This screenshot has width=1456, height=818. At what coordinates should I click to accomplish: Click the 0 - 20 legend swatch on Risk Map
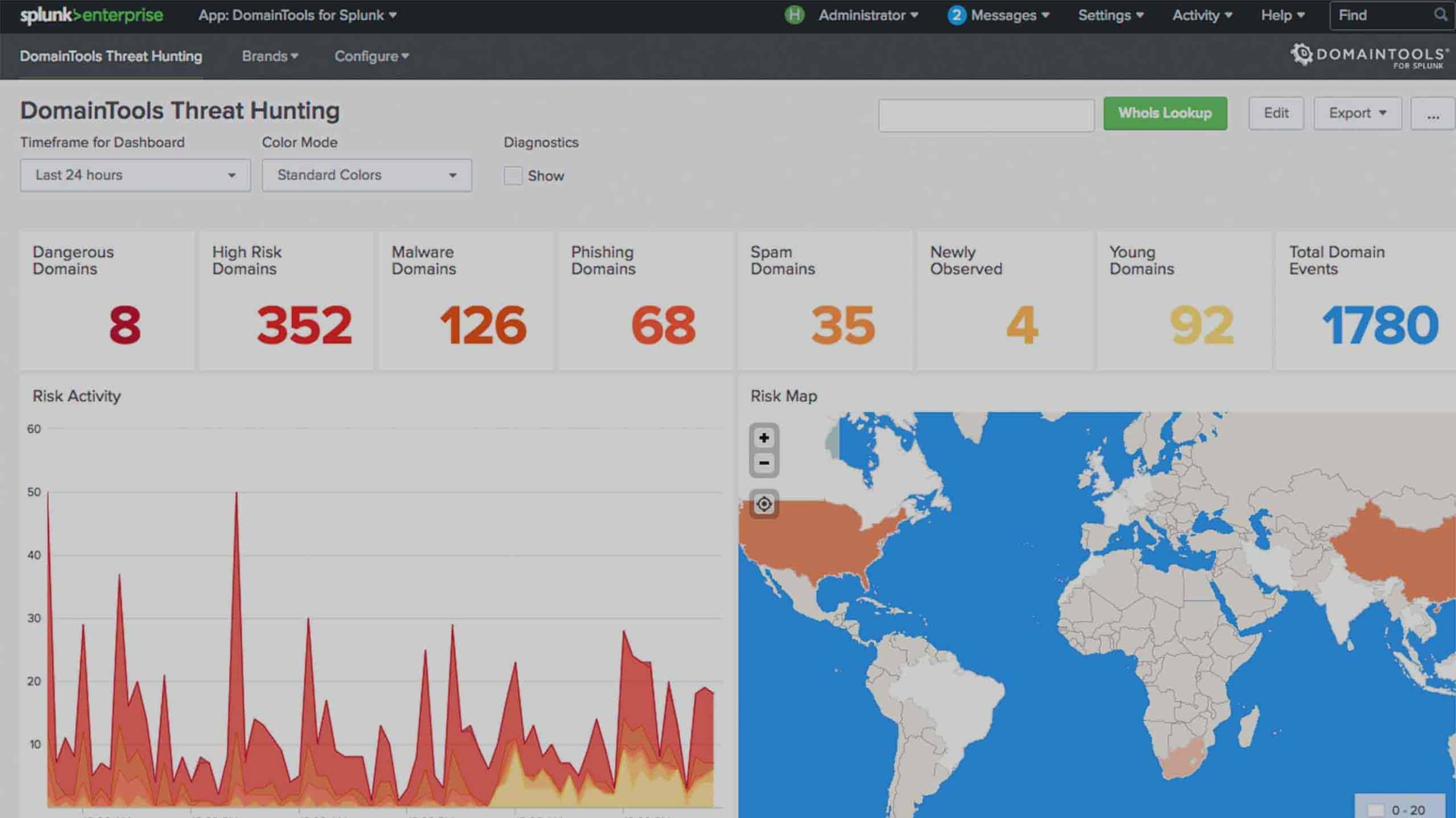click(1375, 809)
